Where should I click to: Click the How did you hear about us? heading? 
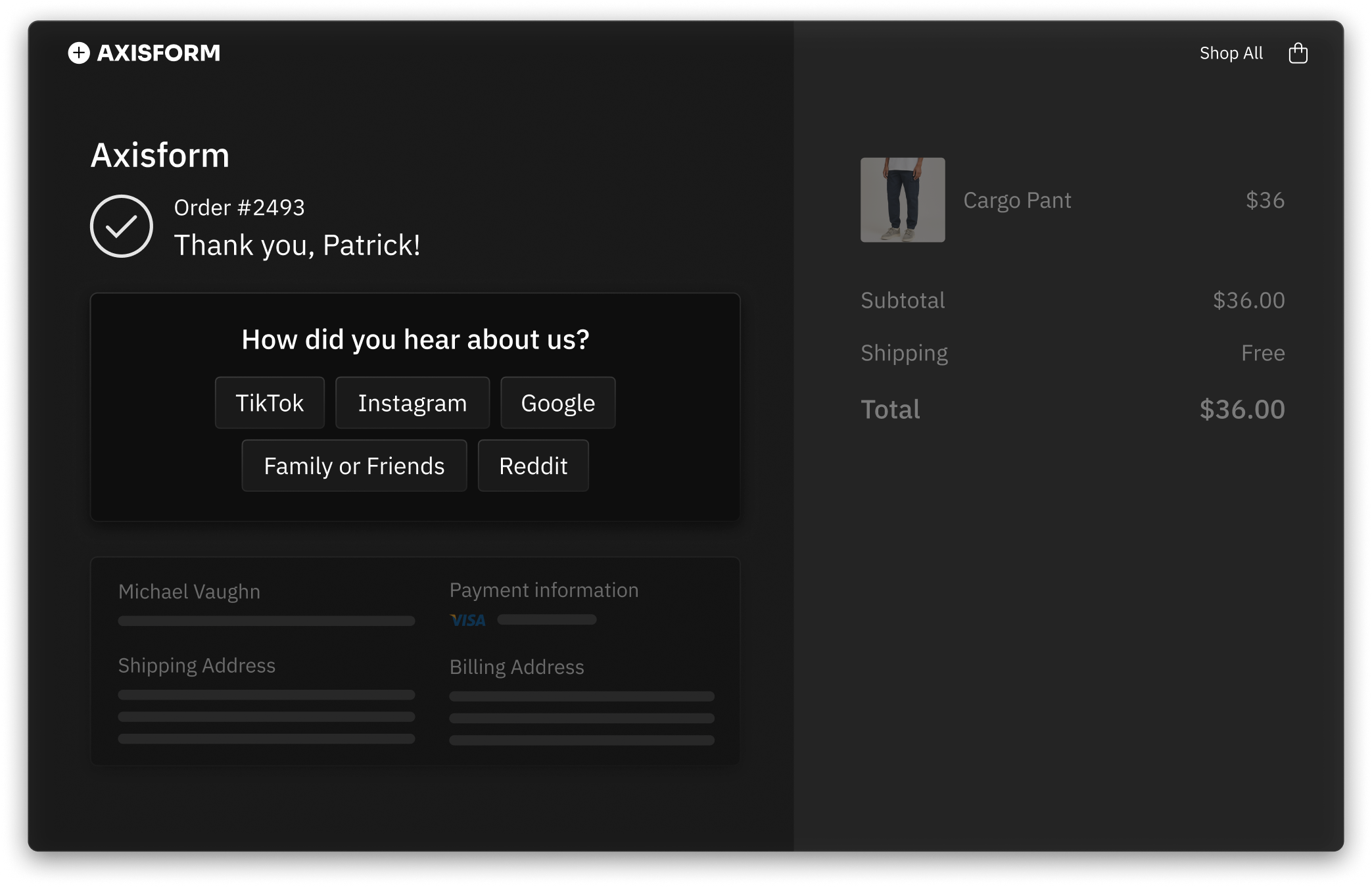[x=415, y=339]
